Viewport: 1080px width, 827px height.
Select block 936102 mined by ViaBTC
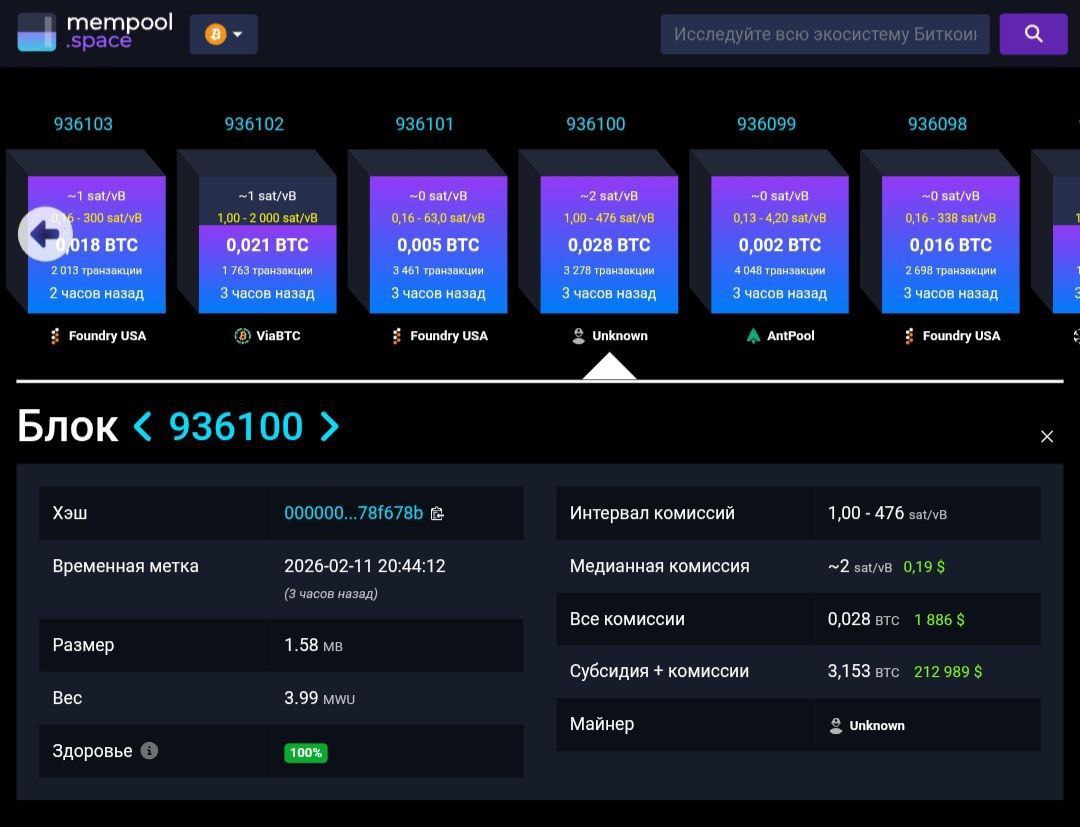tap(267, 244)
